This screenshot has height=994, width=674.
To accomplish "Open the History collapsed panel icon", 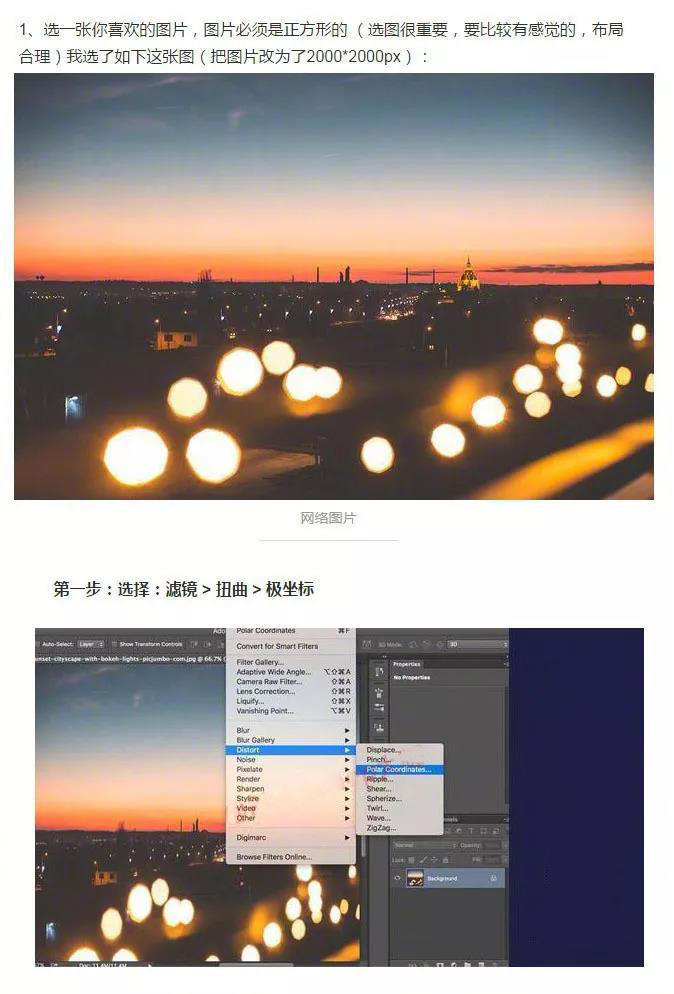I will pyautogui.click(x=379, y=672).
